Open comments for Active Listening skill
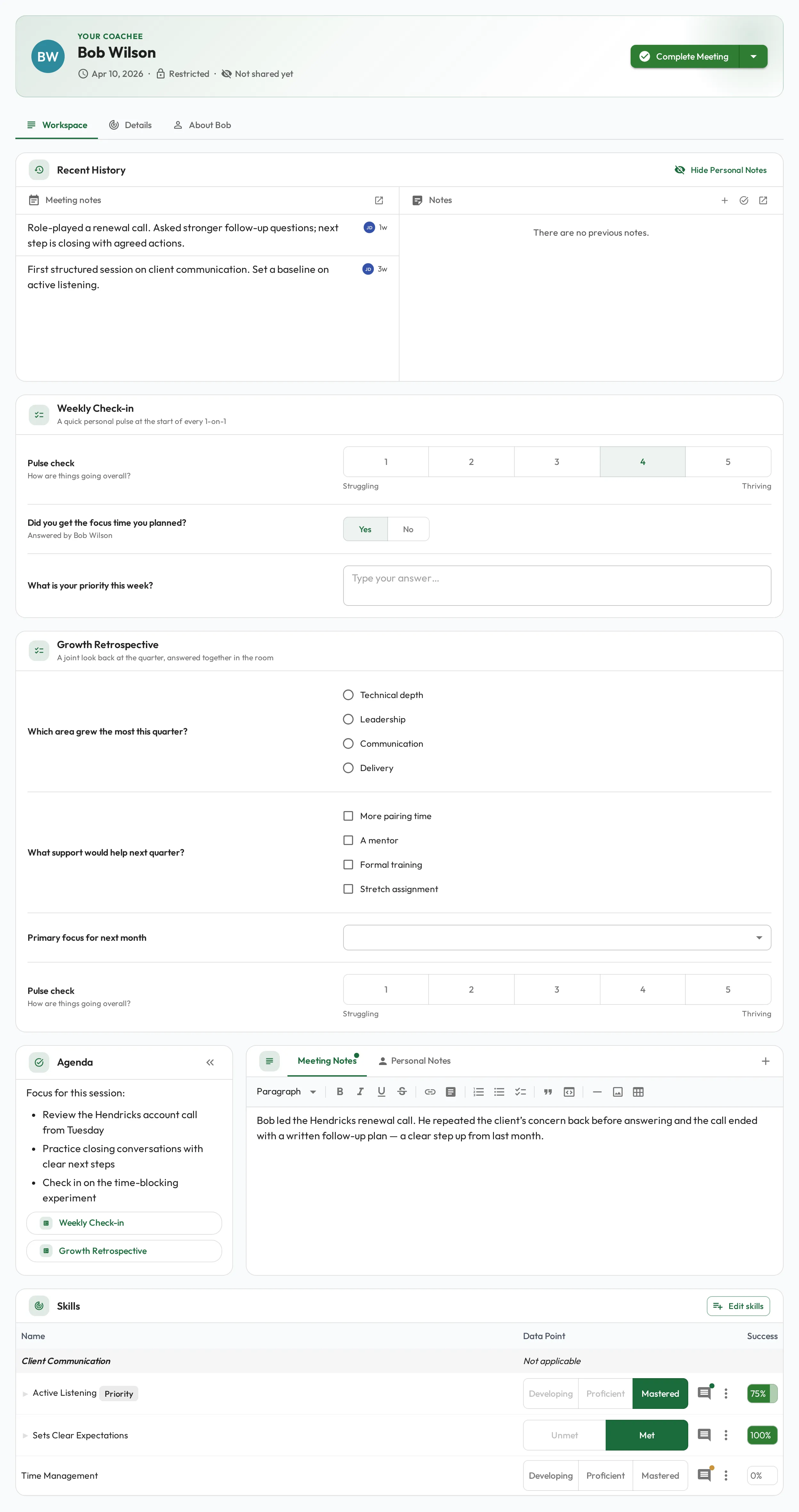The image size is (799, 1512). [705, 1393]
